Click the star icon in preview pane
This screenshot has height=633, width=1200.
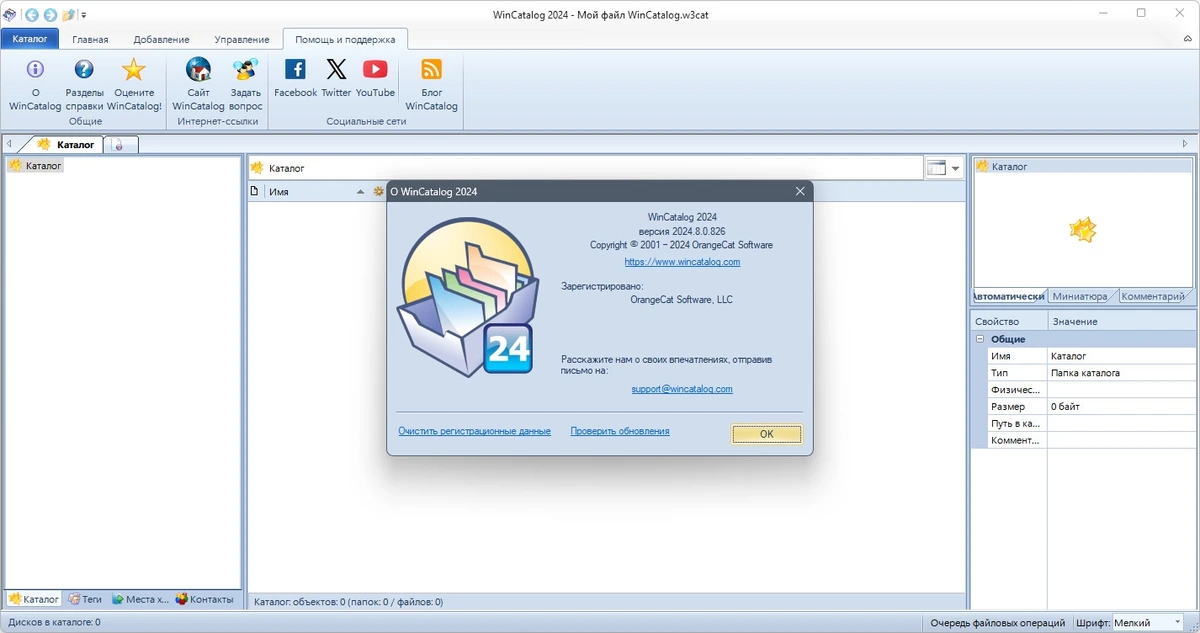pyautogui.click(x=1083, y=231)
